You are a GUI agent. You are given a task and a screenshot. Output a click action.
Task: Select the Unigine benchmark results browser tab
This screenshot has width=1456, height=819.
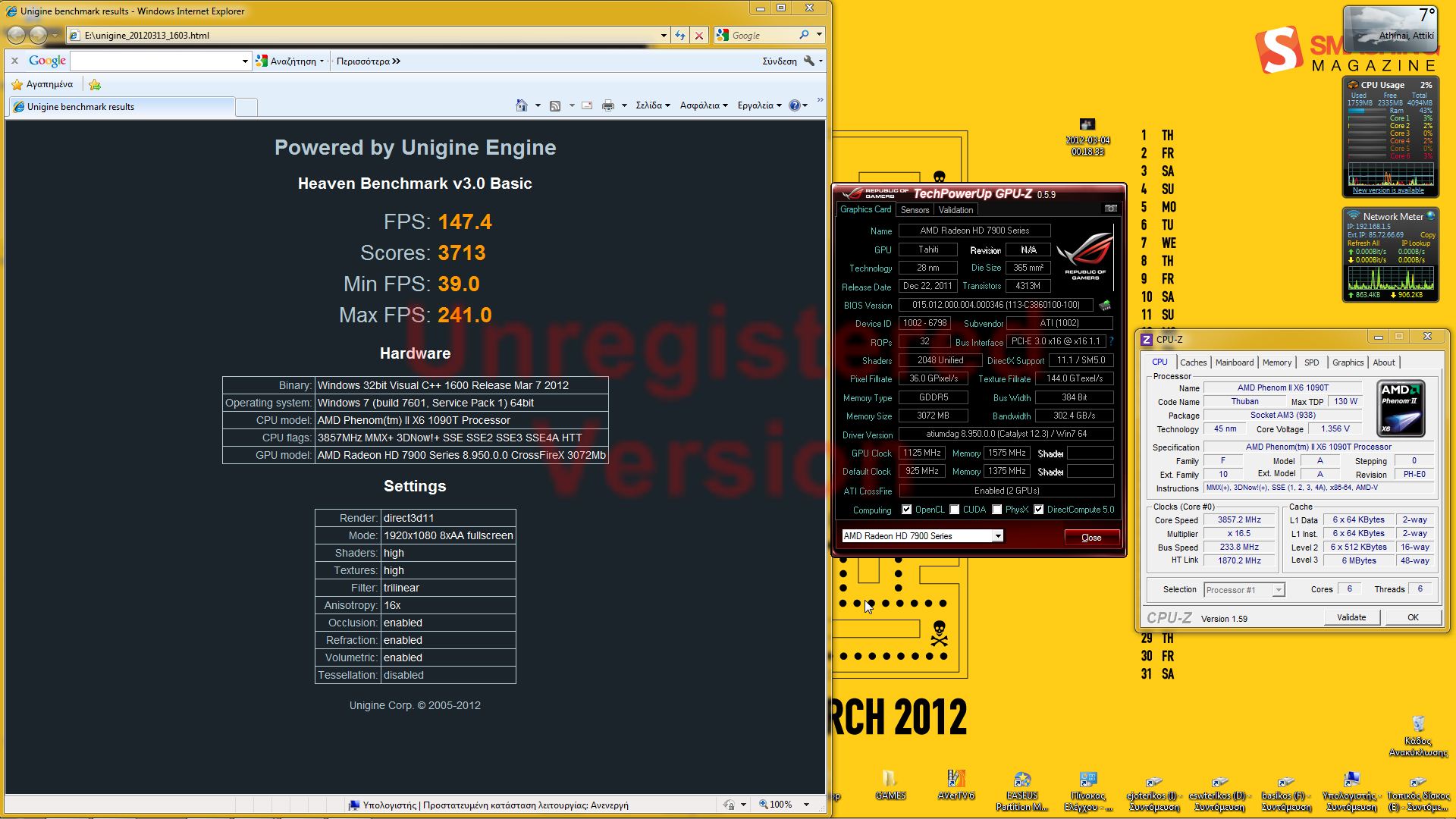tap(121, 107)
